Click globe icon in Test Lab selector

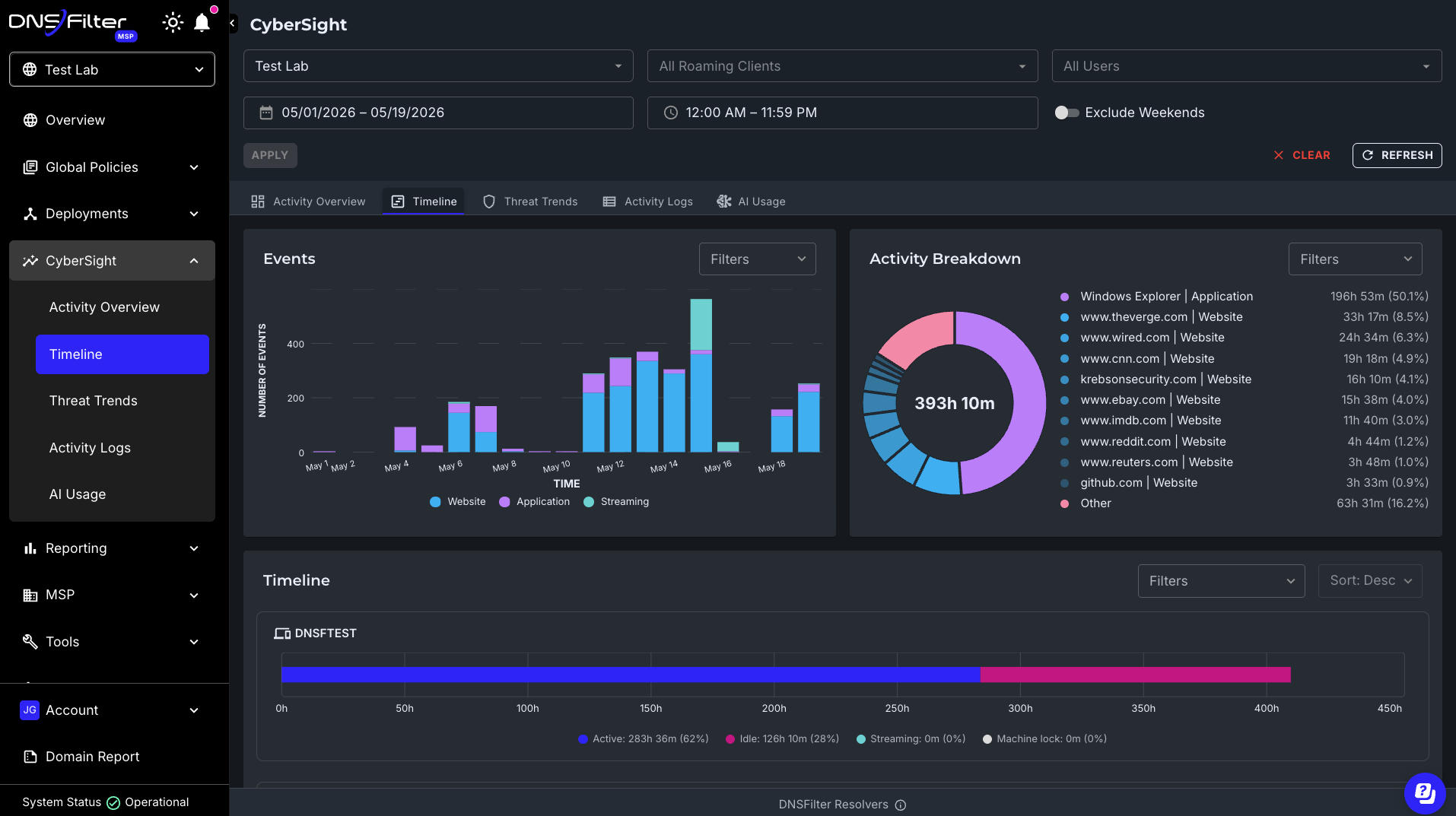(x=30, y=70)
